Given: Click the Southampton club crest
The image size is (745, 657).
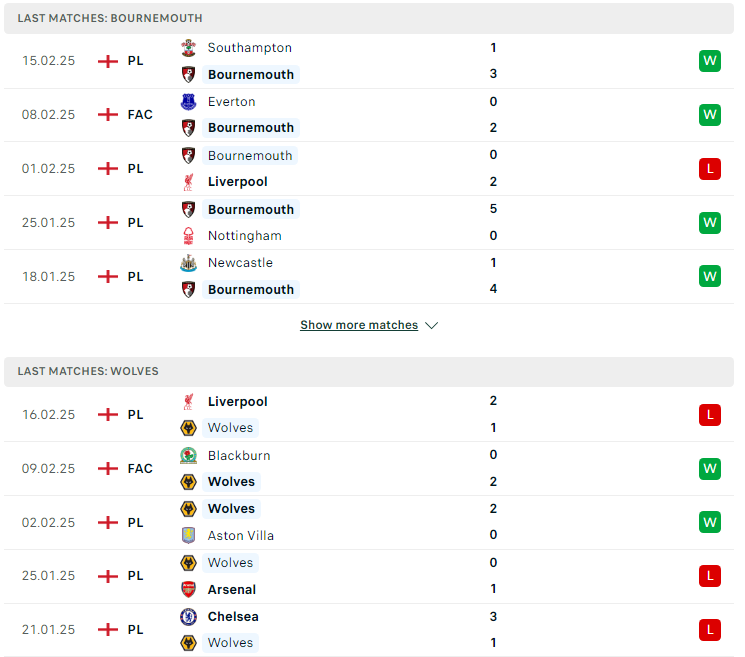Looking at the screenshot, I should coord(189,48).
